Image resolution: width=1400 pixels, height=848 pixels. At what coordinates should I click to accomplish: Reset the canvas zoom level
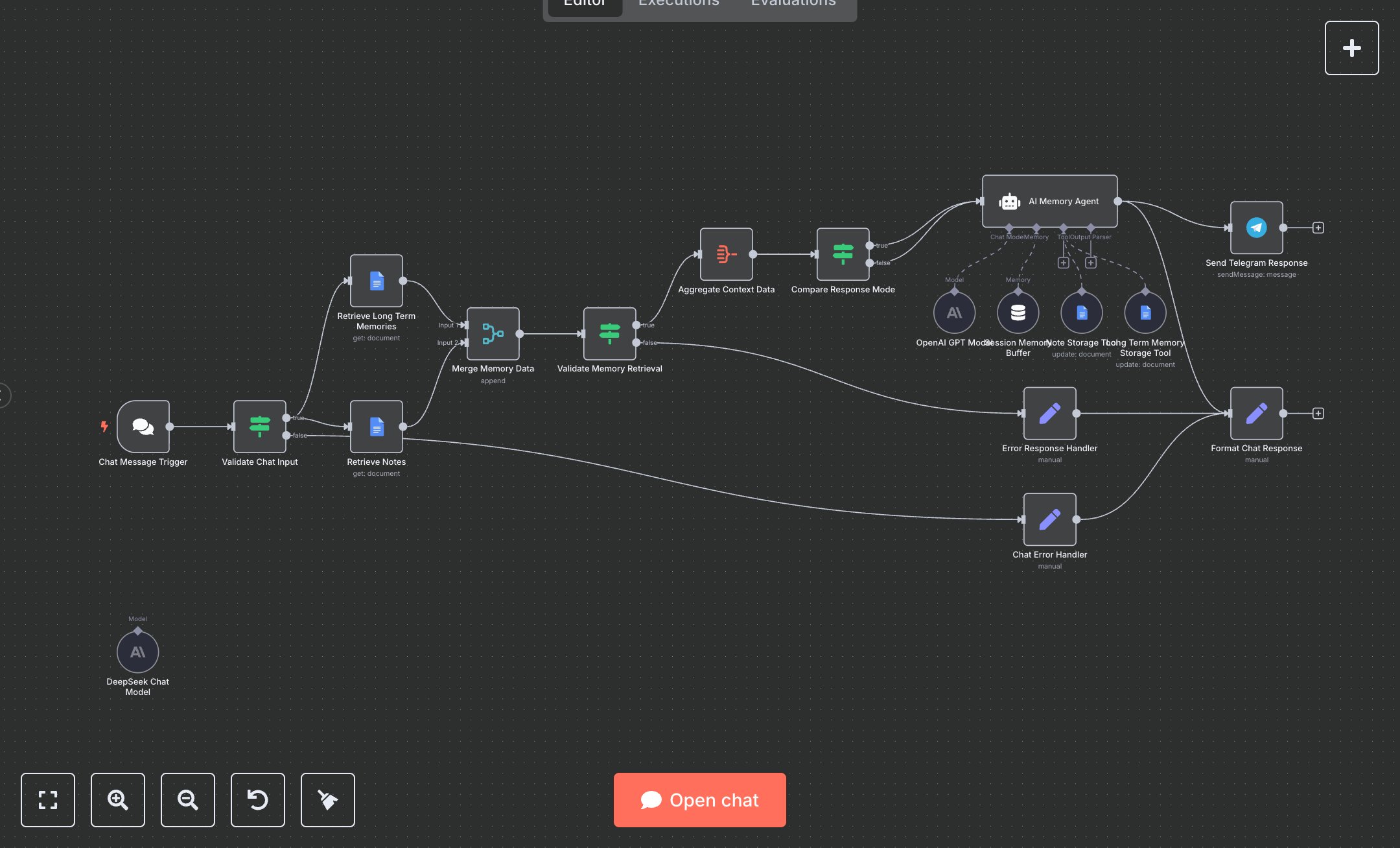[x=258, y=800]
